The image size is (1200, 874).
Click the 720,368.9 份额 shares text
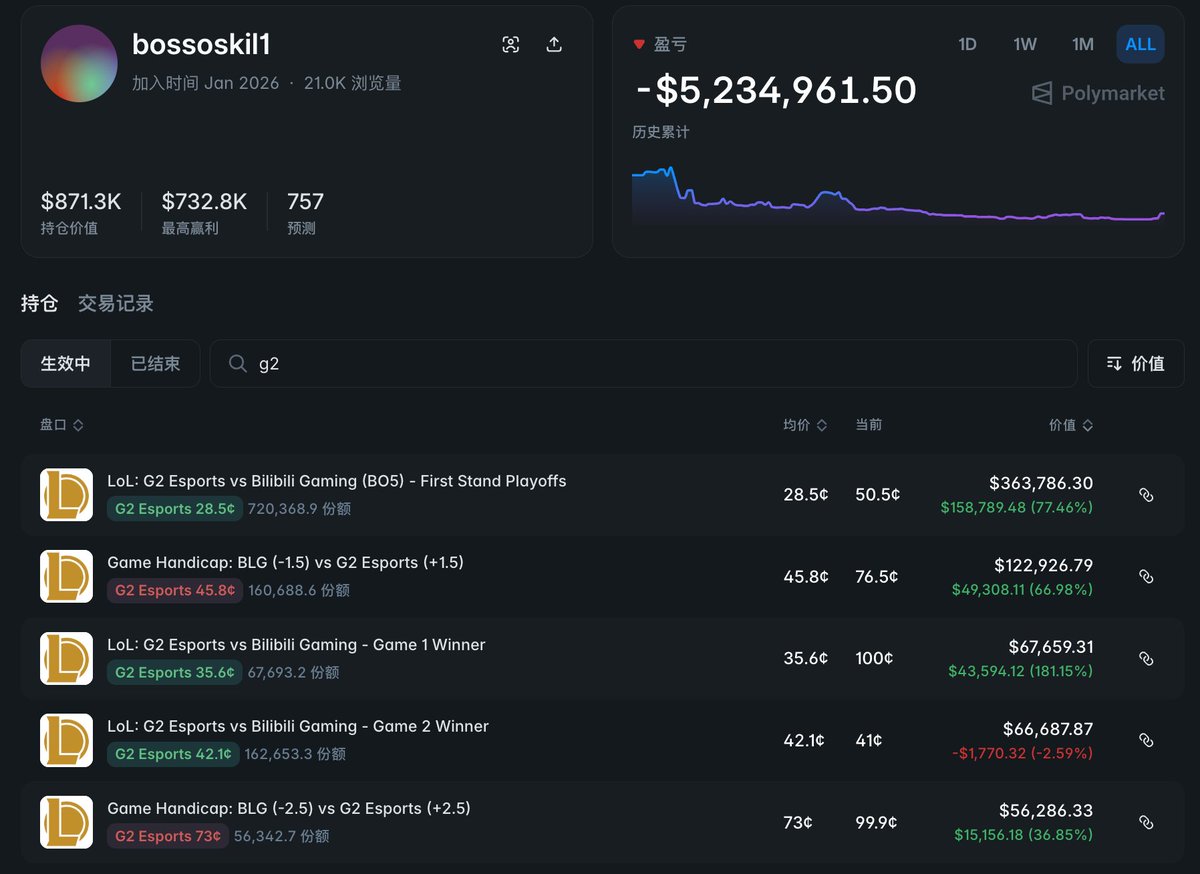click(299, 509)
